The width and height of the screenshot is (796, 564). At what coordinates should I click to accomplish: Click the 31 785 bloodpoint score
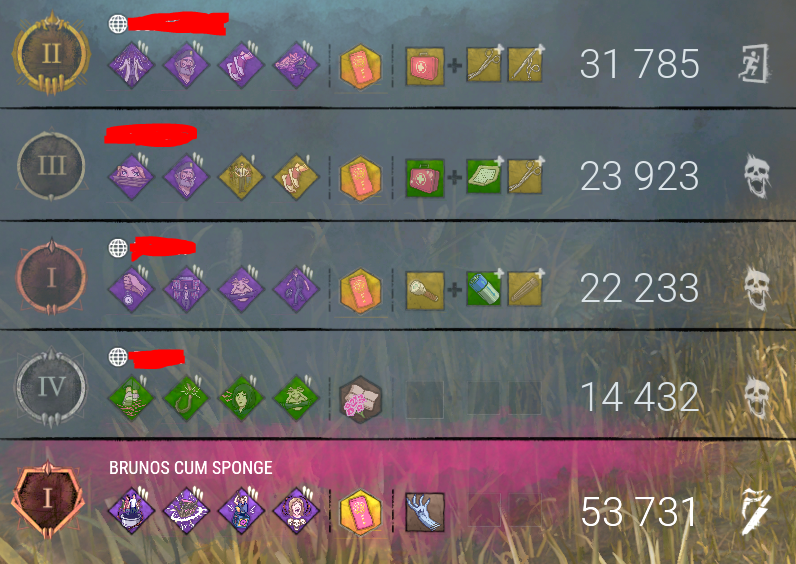[639, 64]
